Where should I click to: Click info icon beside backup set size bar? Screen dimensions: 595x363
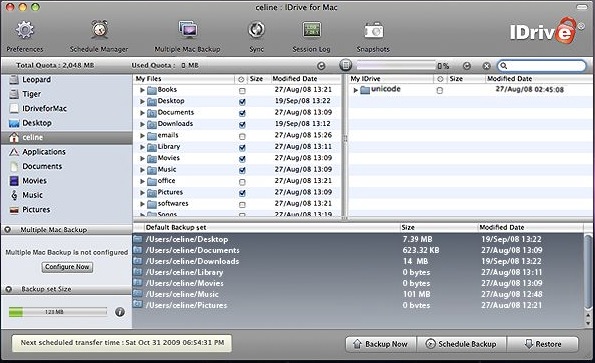coord(120,312)
